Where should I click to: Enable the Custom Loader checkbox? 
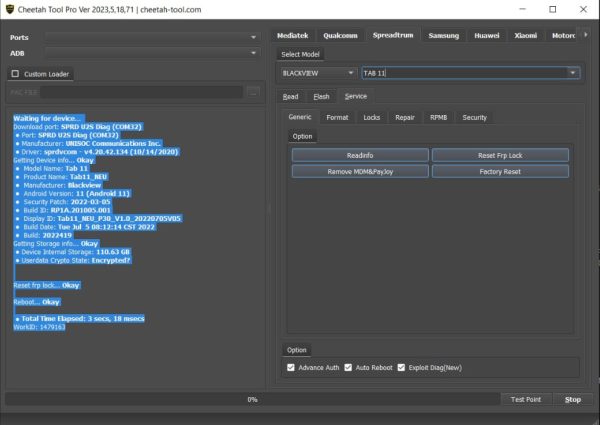coord(15,73)
